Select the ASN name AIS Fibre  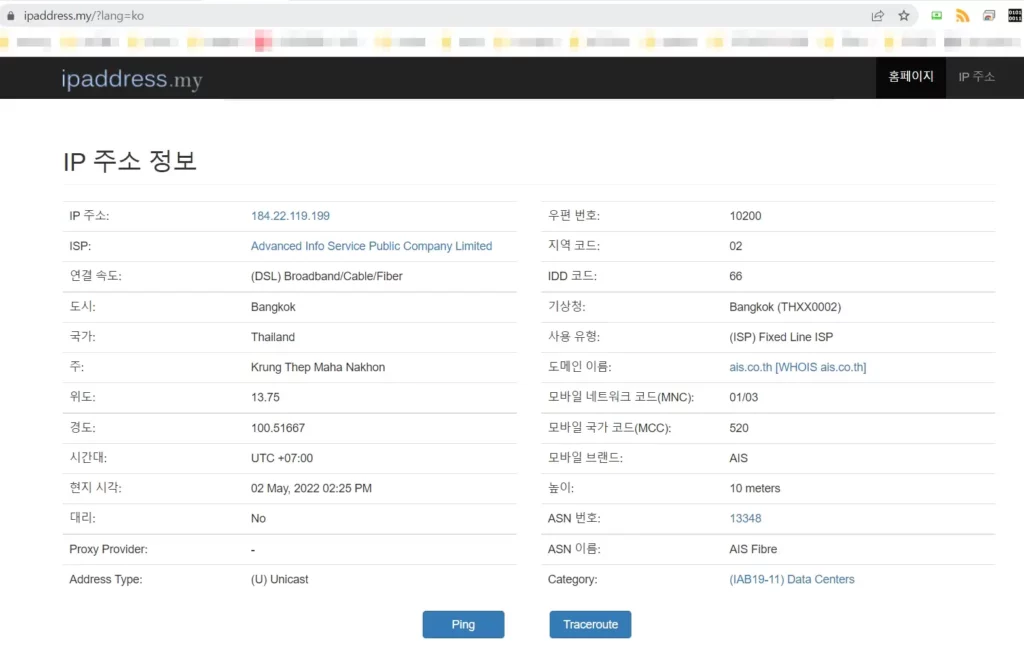(753, 549)
